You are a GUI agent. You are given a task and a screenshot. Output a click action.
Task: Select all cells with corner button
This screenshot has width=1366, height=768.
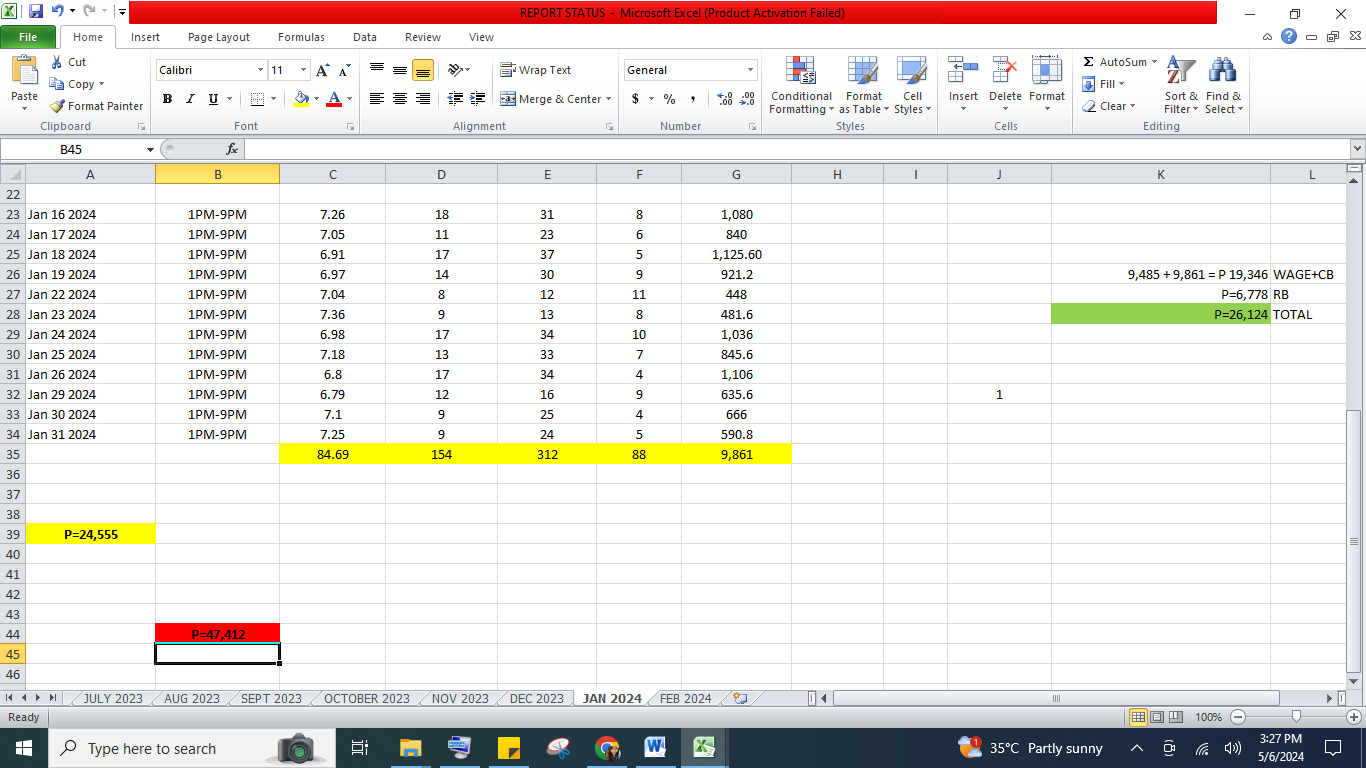[13, 174]
